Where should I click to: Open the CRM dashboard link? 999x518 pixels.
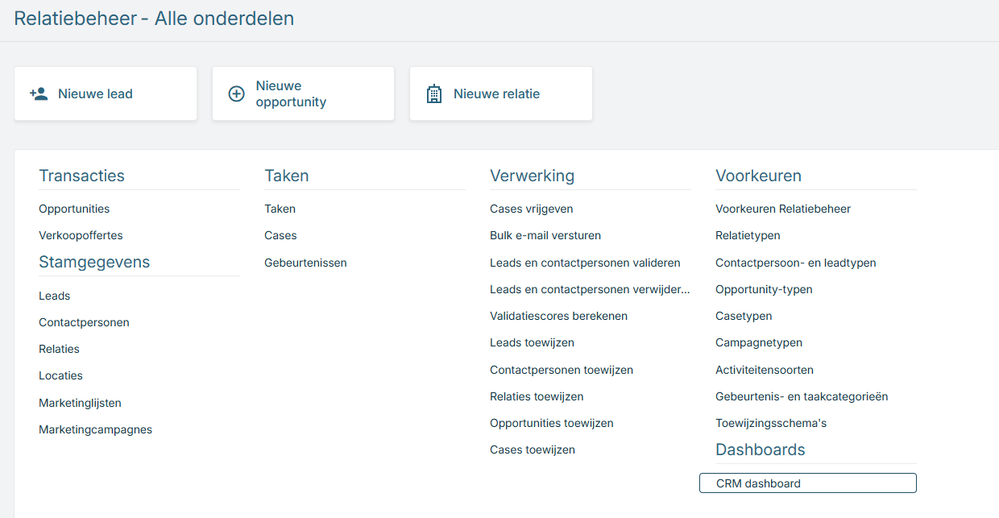758,484
